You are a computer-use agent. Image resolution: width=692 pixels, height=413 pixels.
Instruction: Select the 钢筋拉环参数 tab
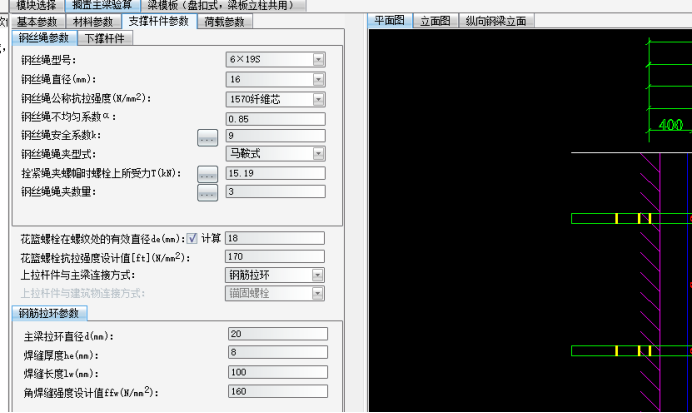(49, 313)
